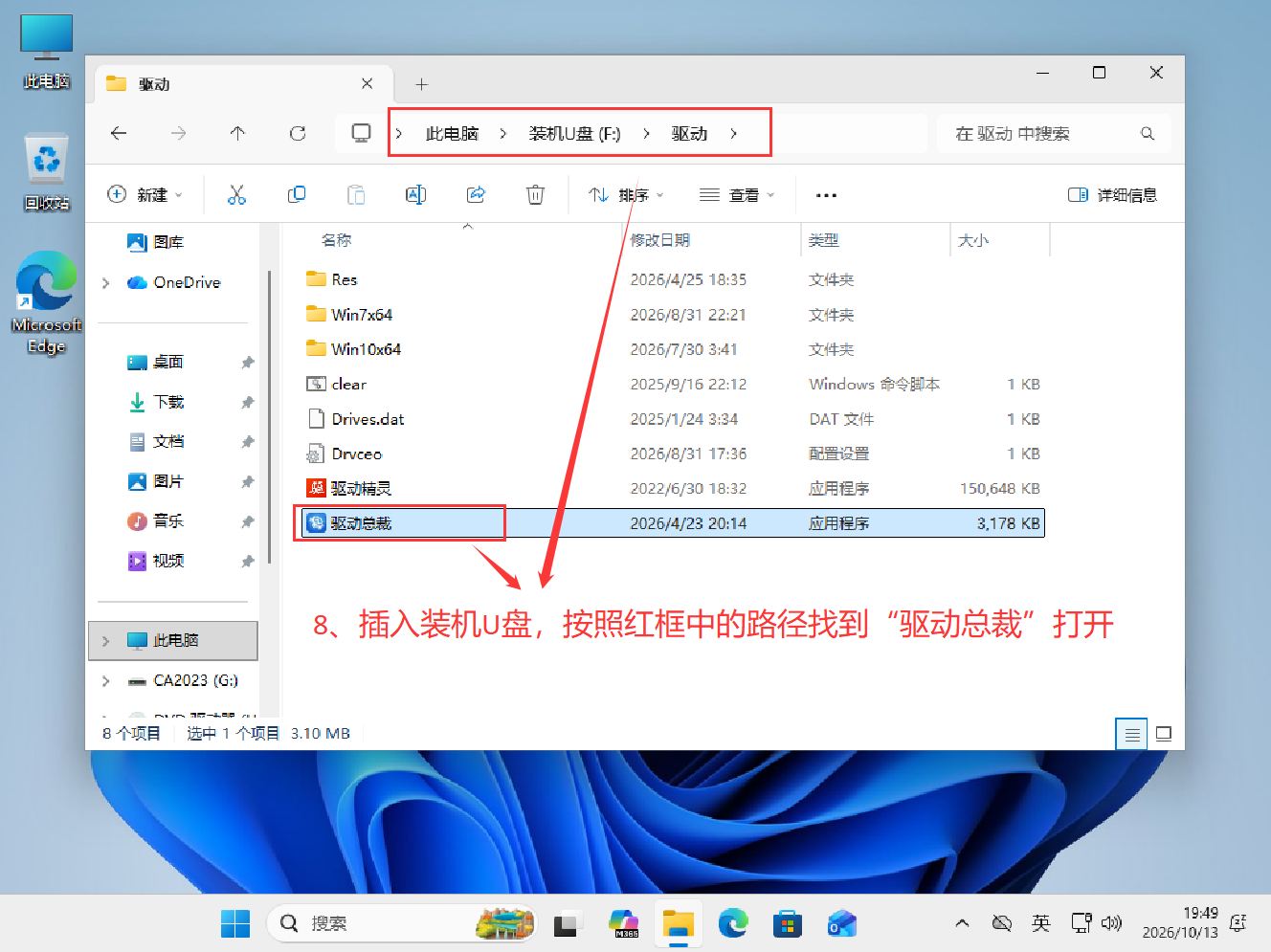The image size is (1271, 952).
Task: Click the Delete trash icon
Action: coord(535,195)
